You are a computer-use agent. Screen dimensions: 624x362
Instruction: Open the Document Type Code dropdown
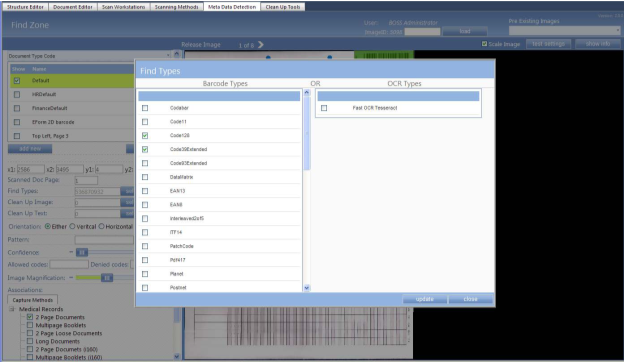90,56
